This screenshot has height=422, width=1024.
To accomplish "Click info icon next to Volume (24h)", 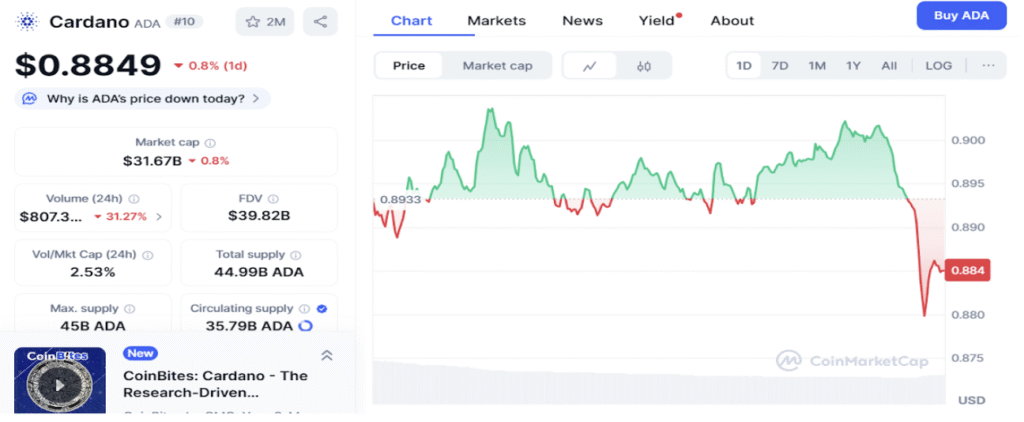I will pos(134,199).
